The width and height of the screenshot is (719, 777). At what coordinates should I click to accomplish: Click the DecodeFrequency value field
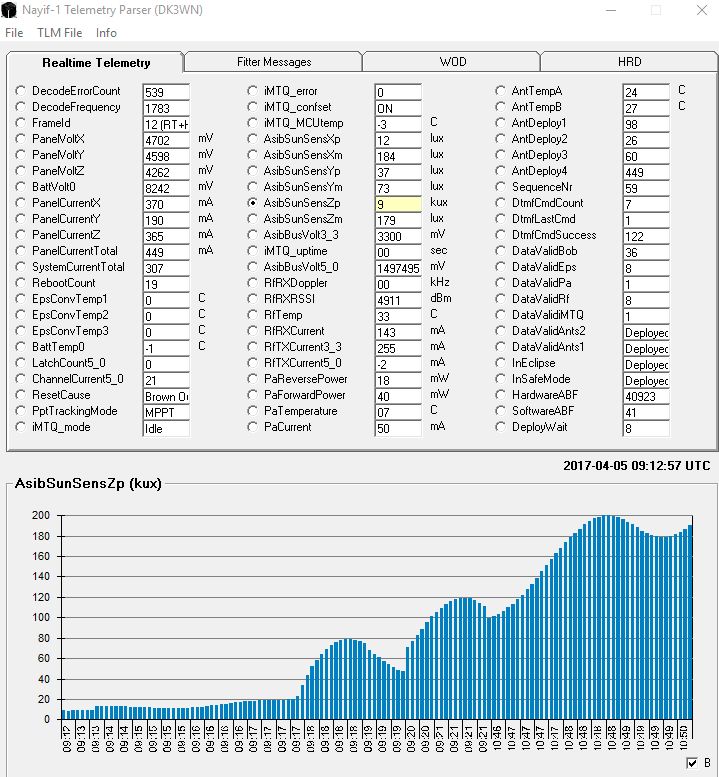point(165,108)
